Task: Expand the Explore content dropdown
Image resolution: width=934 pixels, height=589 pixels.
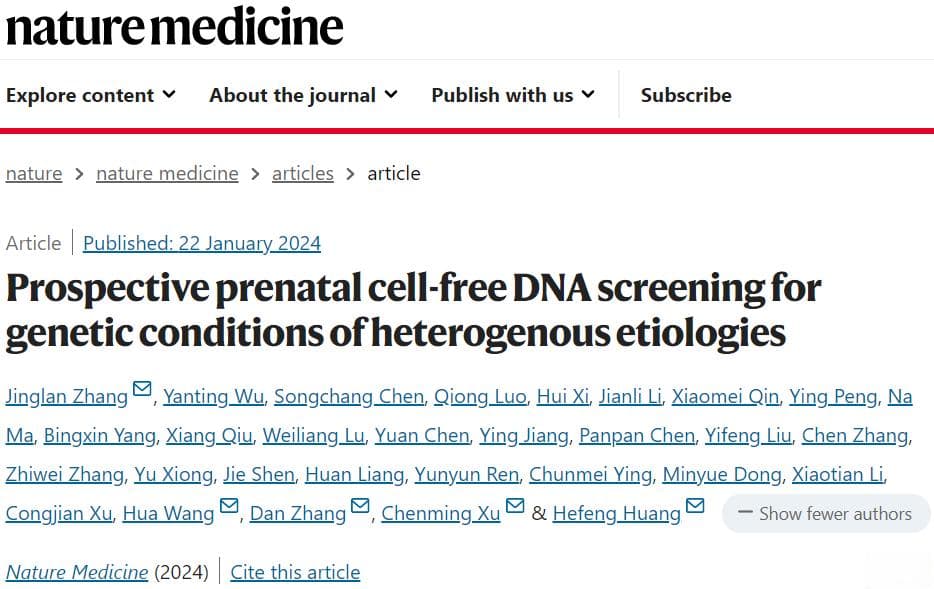Action: (91, 95)
